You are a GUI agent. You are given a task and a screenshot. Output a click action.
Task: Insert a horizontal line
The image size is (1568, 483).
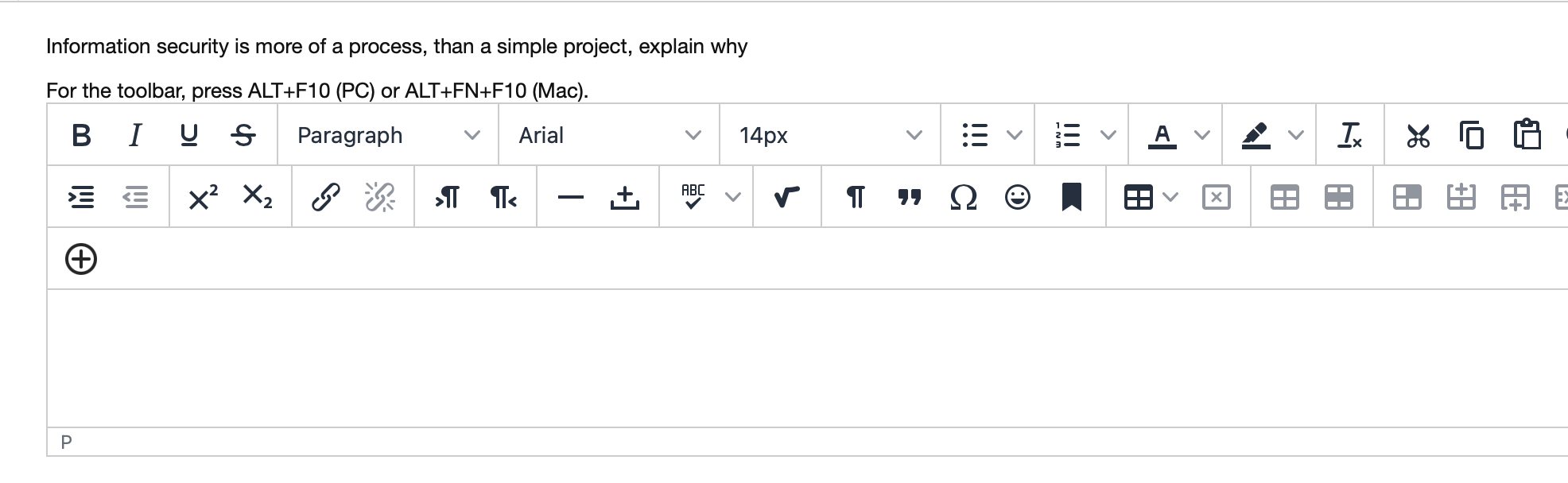[x=571, y=197]
